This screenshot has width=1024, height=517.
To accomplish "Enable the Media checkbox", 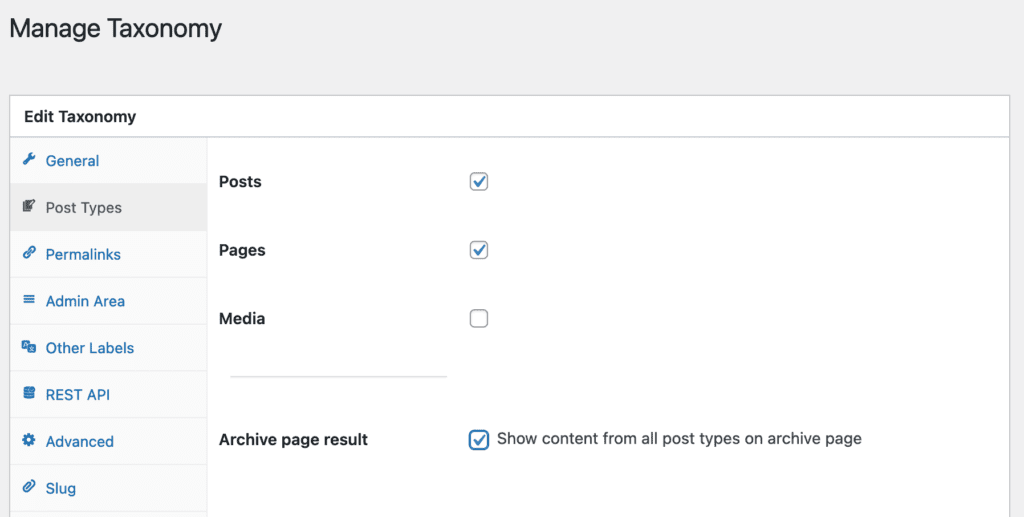I will [479, 319].
